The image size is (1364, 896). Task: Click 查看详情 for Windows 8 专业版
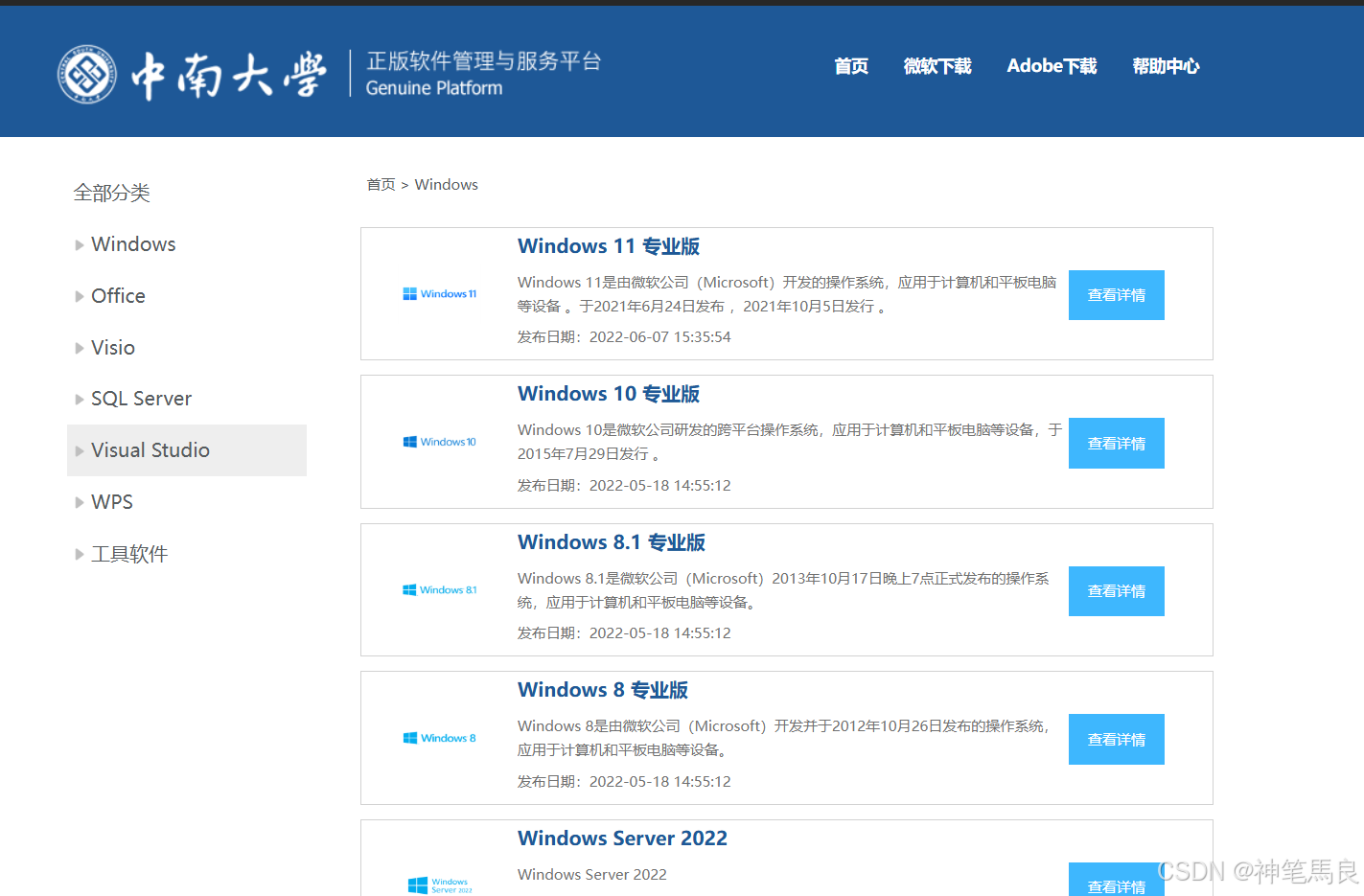pyautogui.click(x=1117, y=740)
